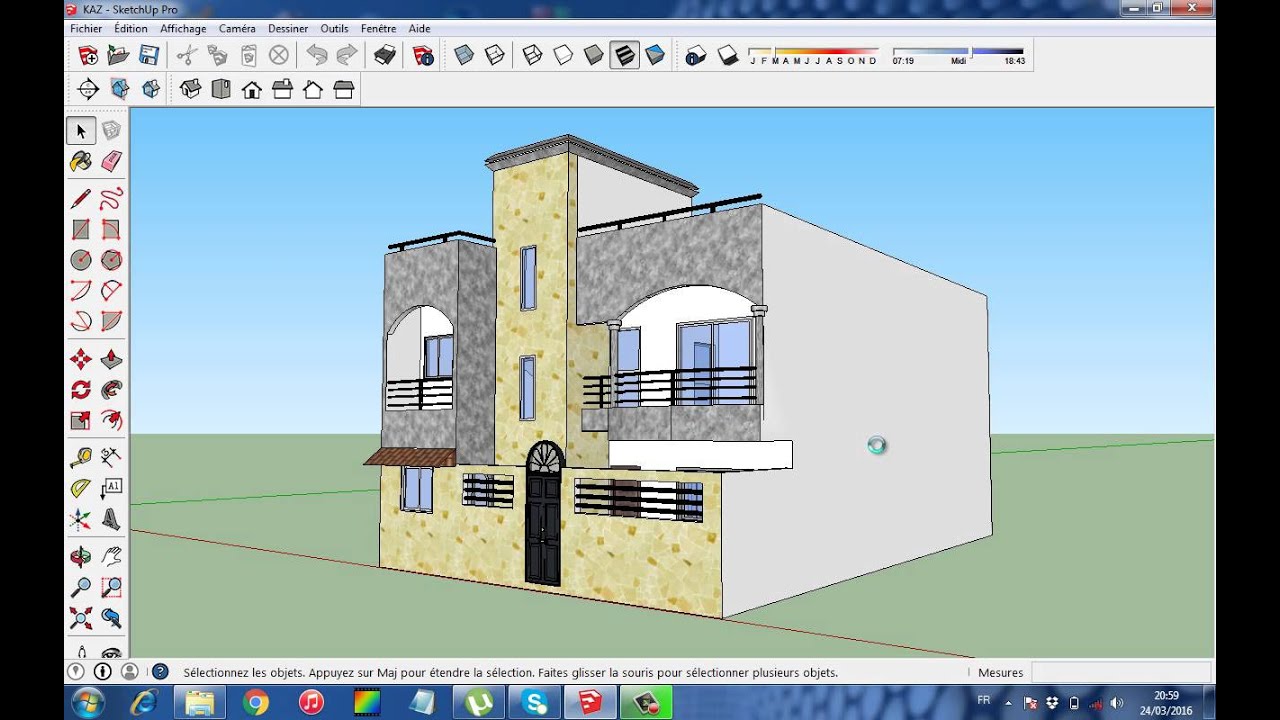The height and width of the screenshot is (720, 1280).
Task: Open a file with folder icon
Action: point(118,56)
